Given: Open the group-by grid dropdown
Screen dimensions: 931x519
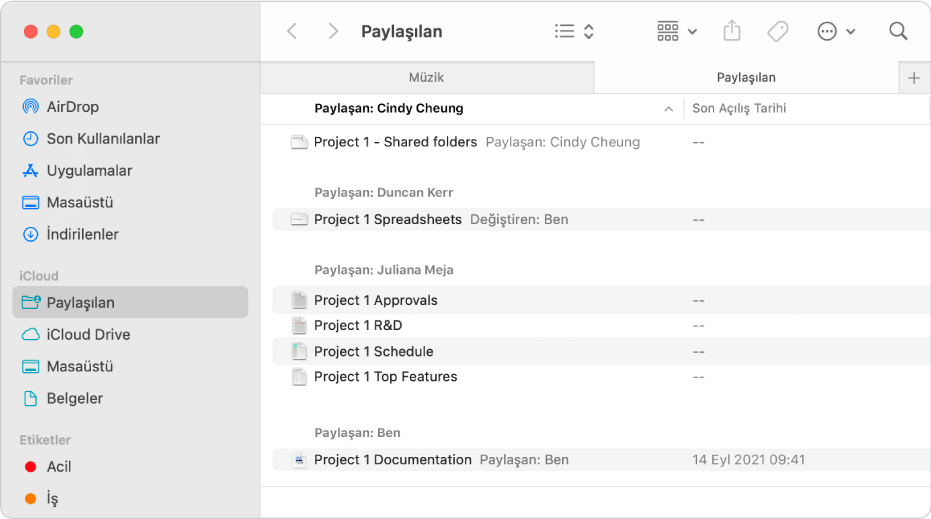Looking at the screenshot, I should pyautogui.click(x=677, y=31).
